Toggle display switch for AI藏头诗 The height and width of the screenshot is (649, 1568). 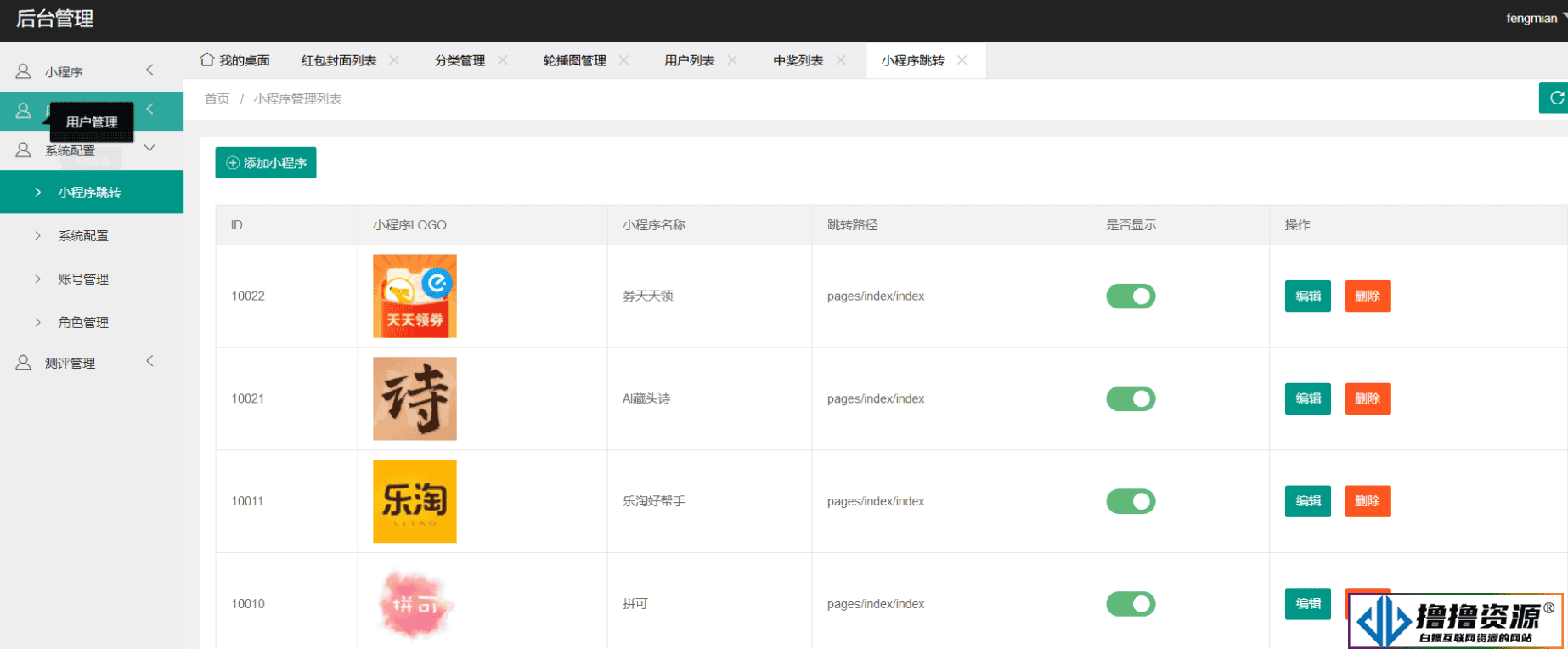tap(1131, 398)
